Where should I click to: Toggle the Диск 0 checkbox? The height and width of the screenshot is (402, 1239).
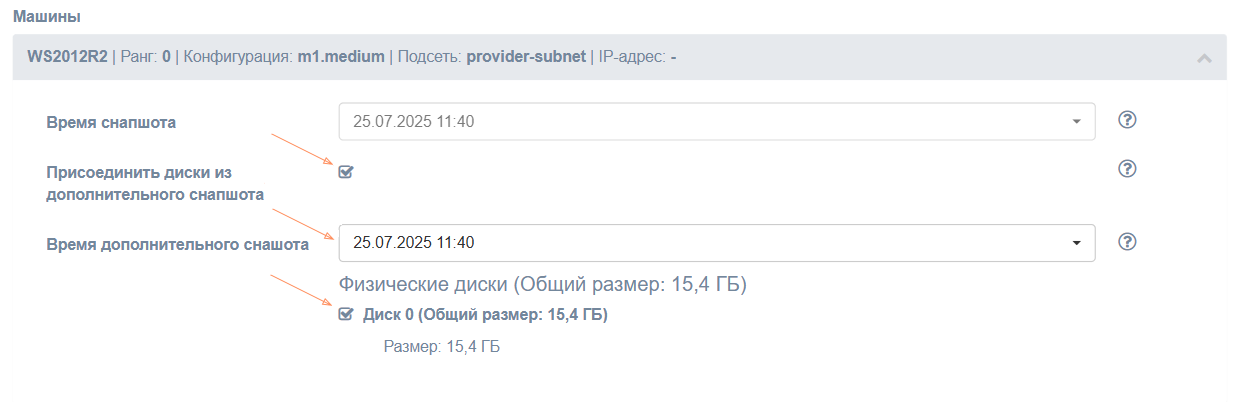point(346,314)
